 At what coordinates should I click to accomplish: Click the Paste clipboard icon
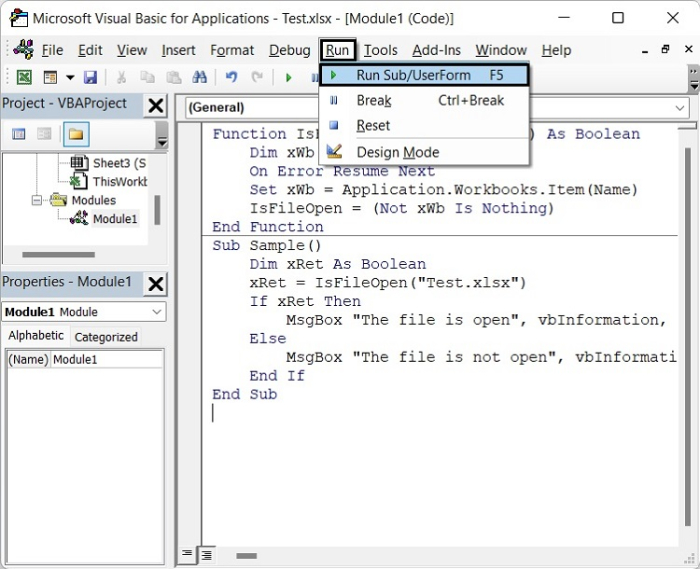click(x=173, y=77)
